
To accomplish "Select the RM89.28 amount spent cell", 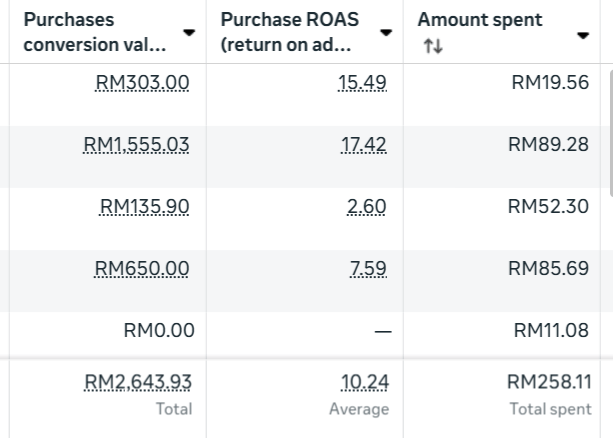I will [x=548, y=145].
